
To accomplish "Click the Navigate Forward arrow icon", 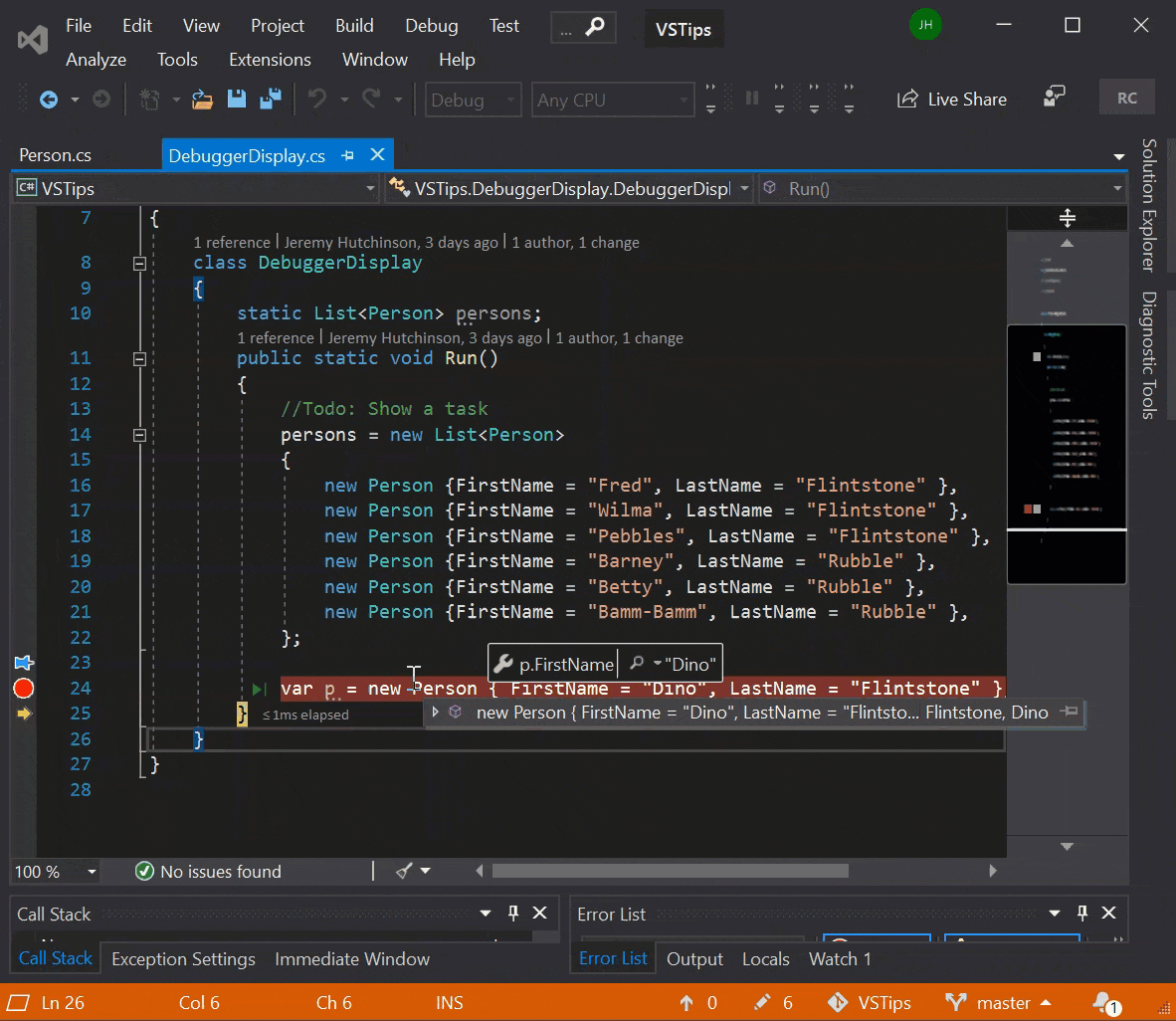I will 101,100.
